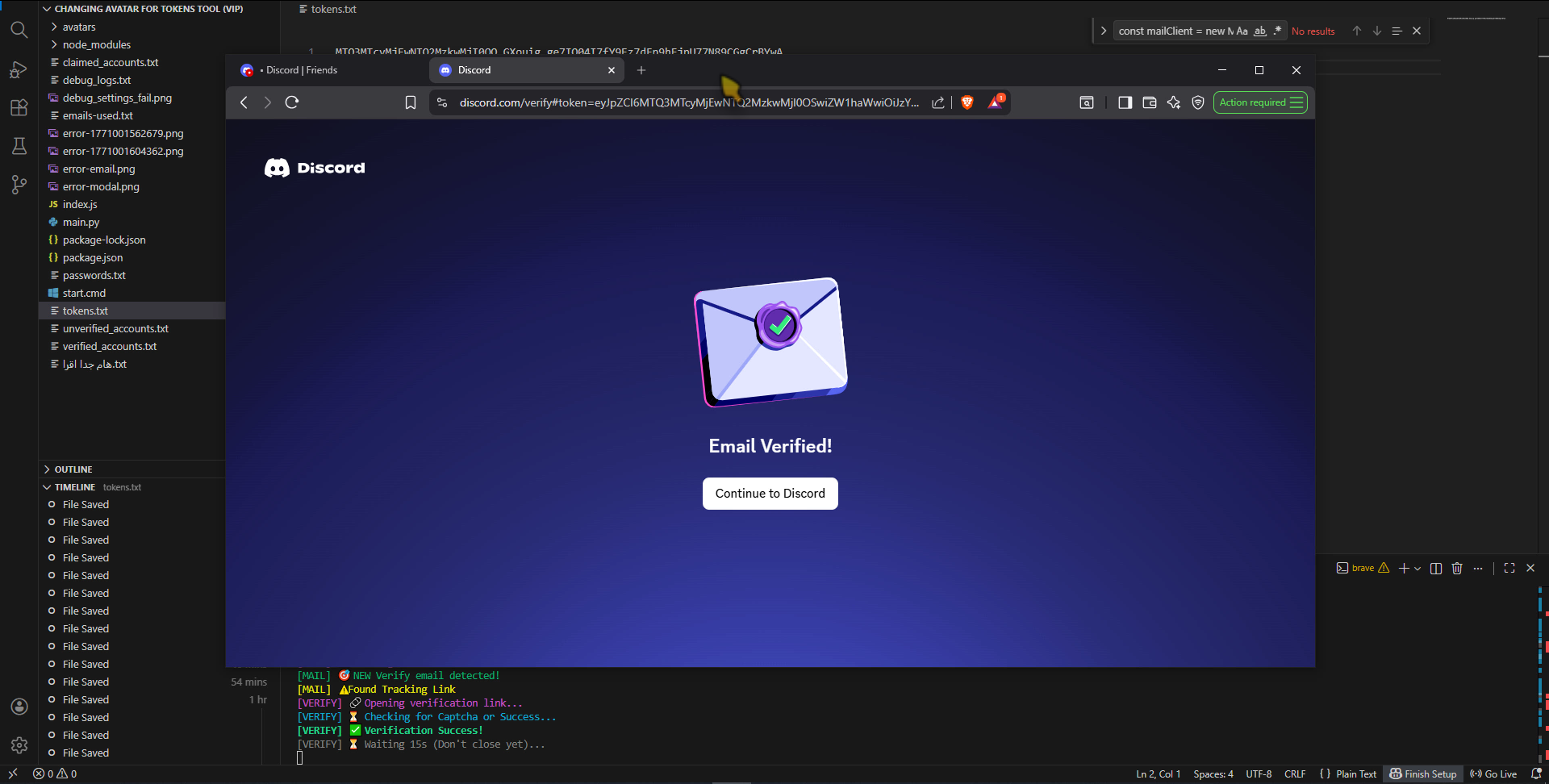Kill the terminal with trash icon
1549x784 pixels.
point(1457,568)
